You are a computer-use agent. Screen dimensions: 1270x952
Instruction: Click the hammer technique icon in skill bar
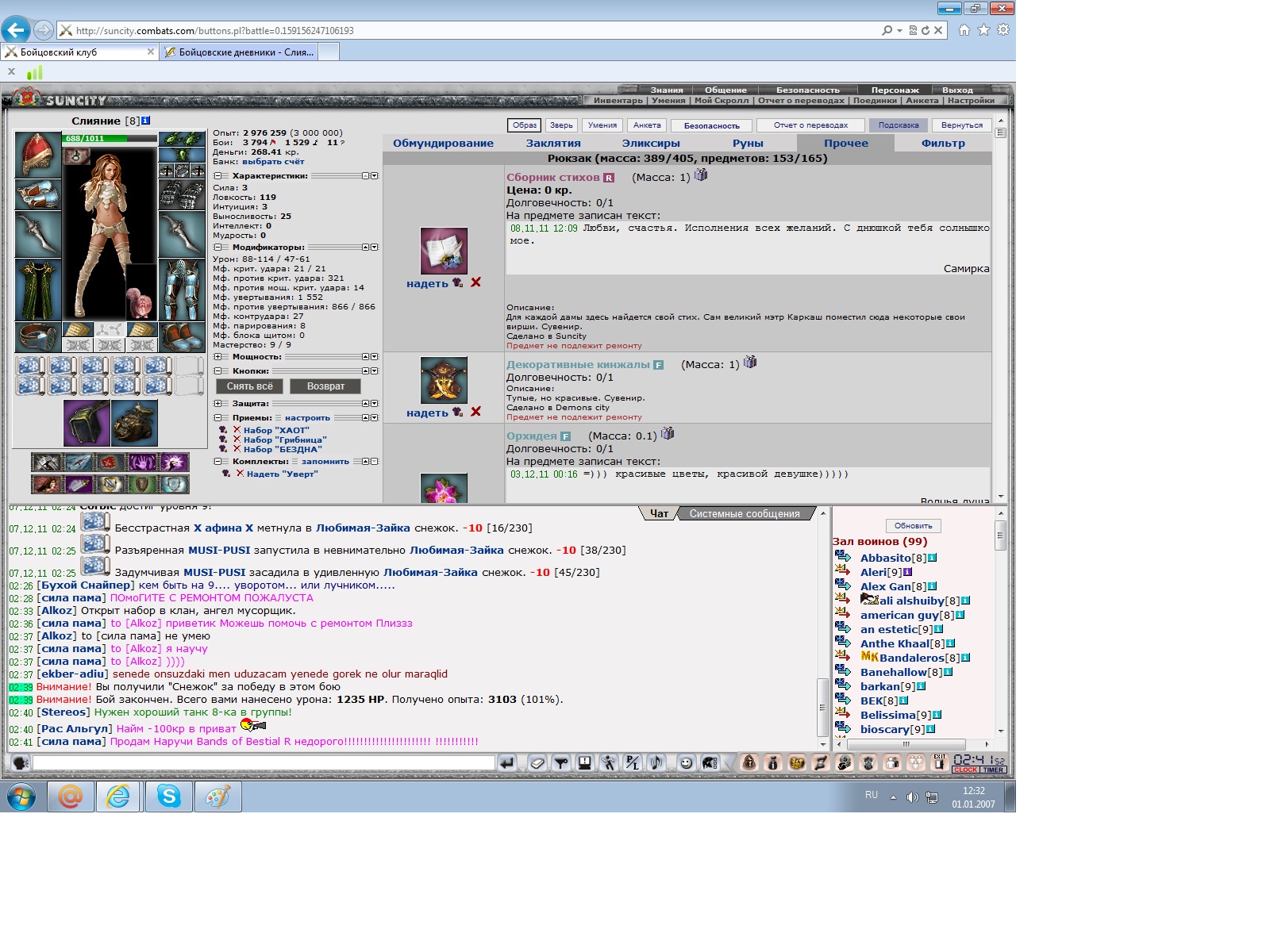coord(47,463)
